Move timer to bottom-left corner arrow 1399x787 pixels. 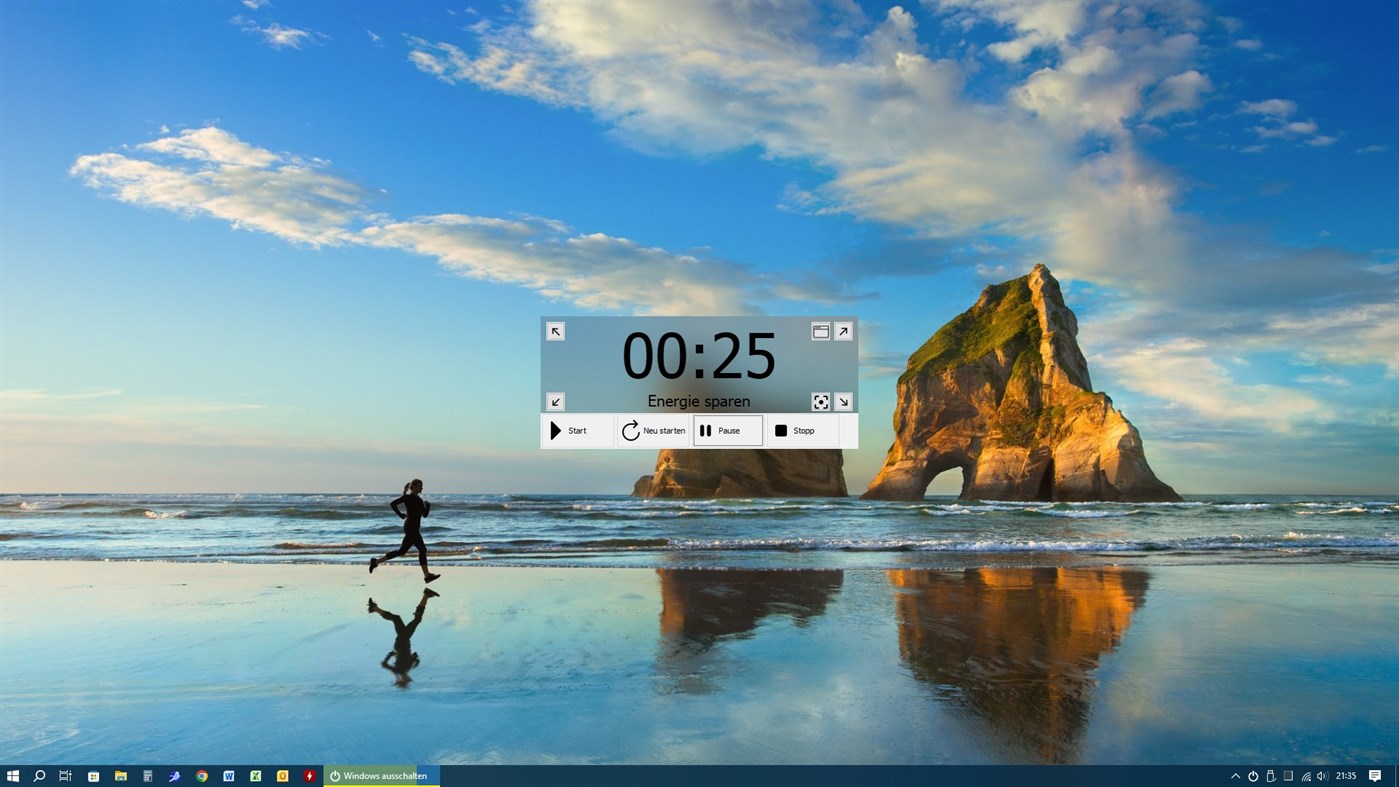tap(555, 402)
